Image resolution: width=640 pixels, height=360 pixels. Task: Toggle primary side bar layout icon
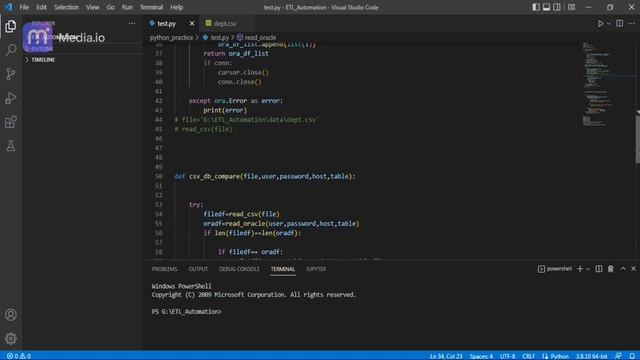coord(536,7)
